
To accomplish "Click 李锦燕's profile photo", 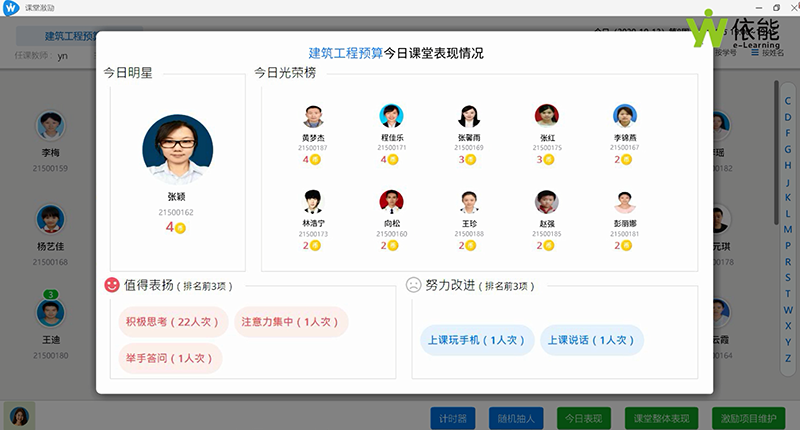I will coord(625,116).
